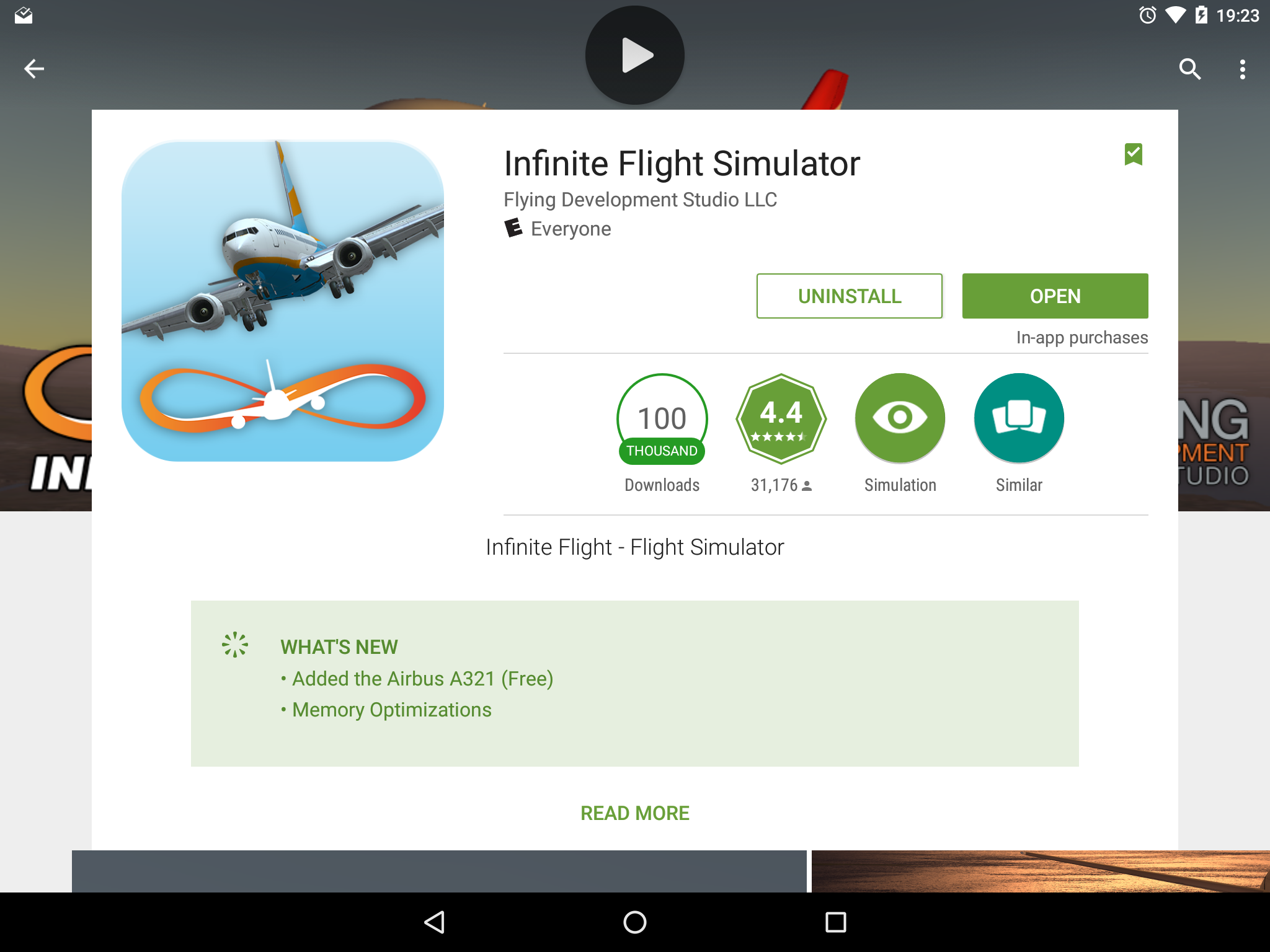Open Recent apps square button
The width and height of the screenshot is (1270, 952).
pyautogui.click(x=835, y=922)
